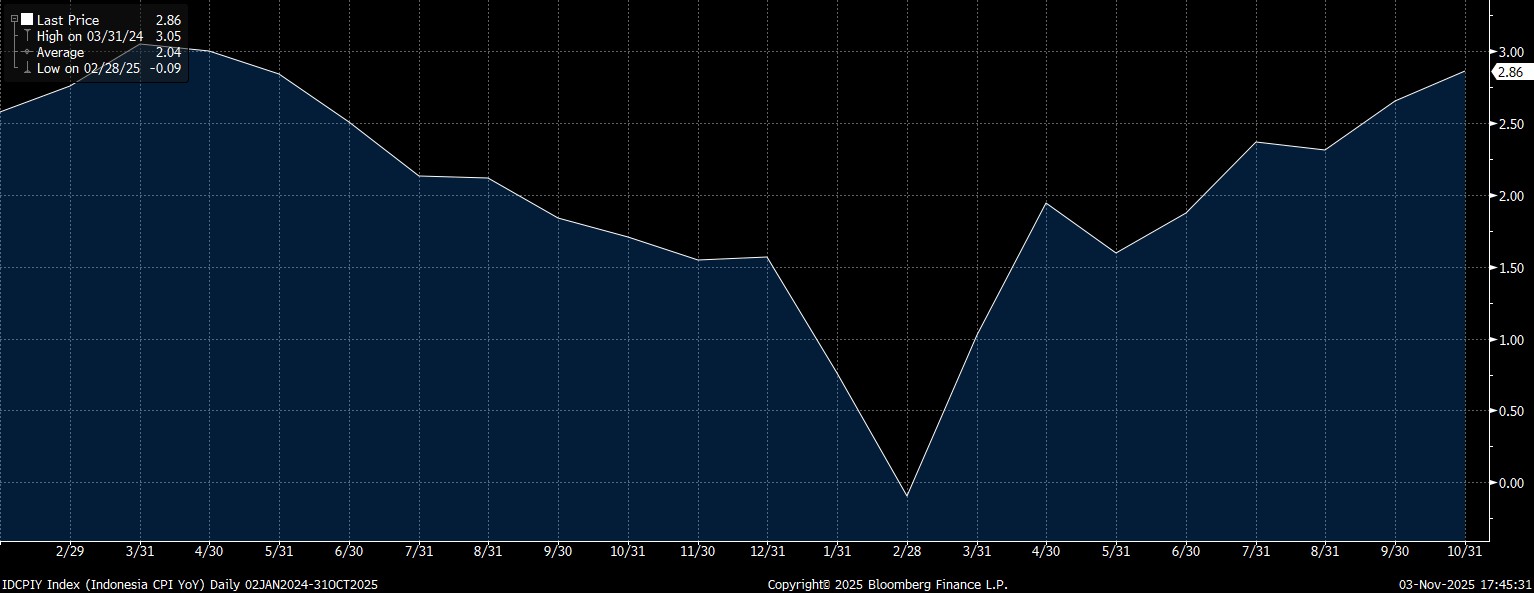This screenshot has width=1534, height=593.
Task: Click the 3.00 level on y-axis
Action: point(1510,52)
